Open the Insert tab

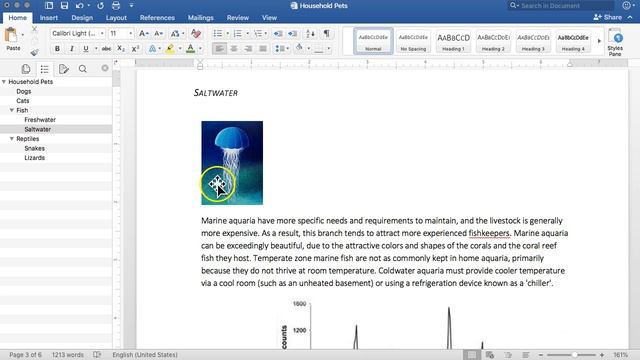click(49, 18)
